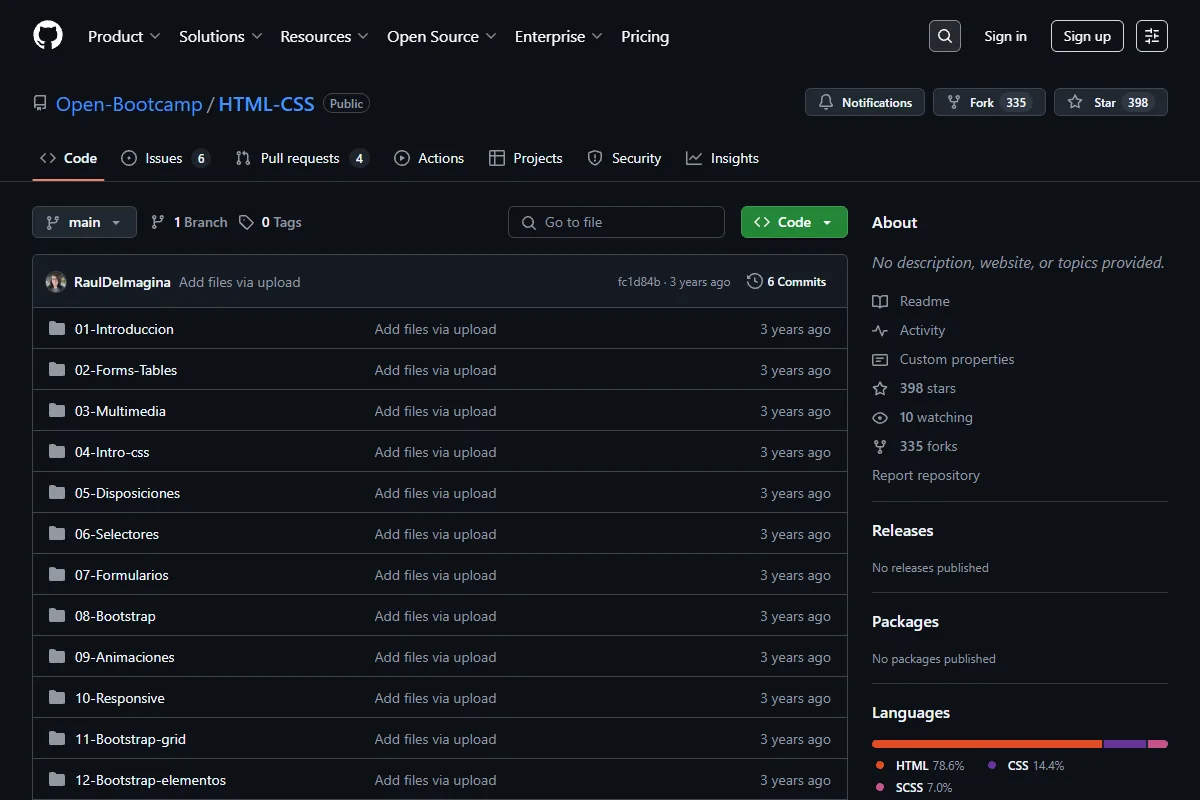Expand the Open Source menu

(442, 36)
